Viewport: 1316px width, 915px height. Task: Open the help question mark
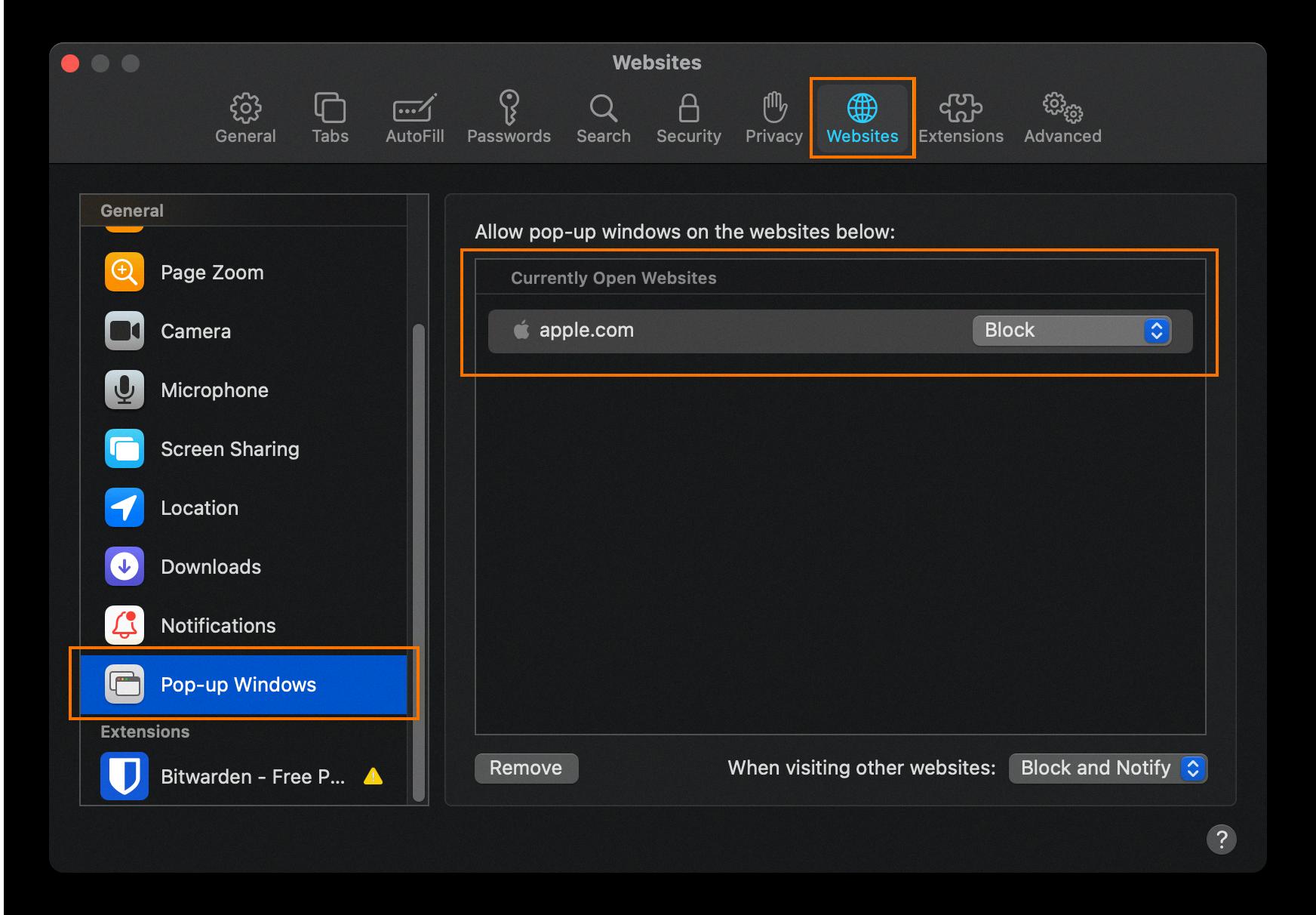click(1223, 840)
